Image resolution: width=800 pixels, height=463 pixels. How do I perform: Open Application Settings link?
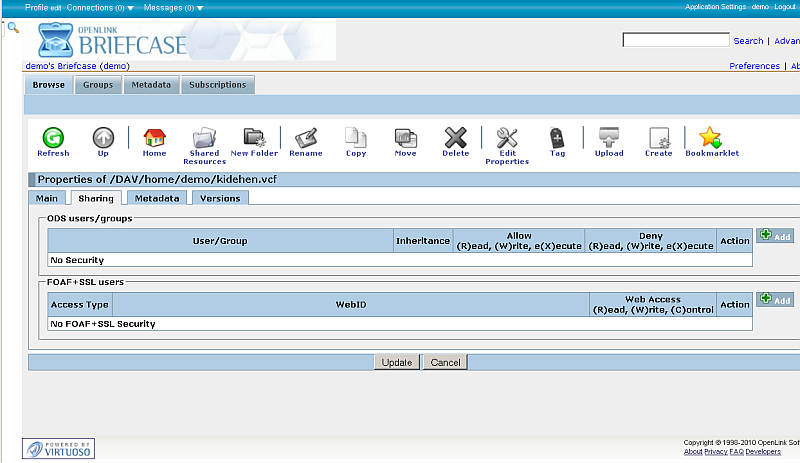click(x=715, y=7)
